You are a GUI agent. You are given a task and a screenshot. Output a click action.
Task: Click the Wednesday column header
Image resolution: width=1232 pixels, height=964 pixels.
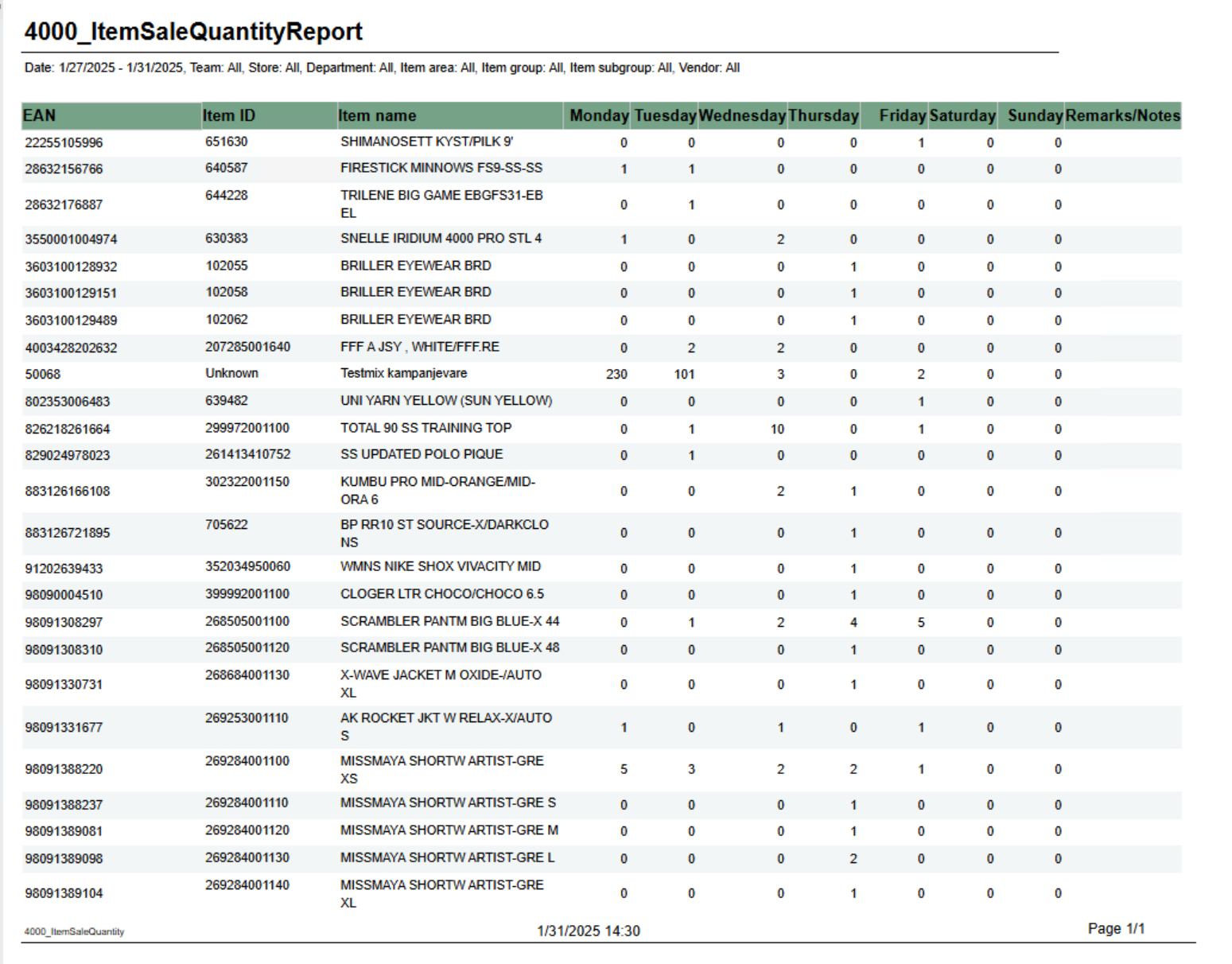point(742,116)
